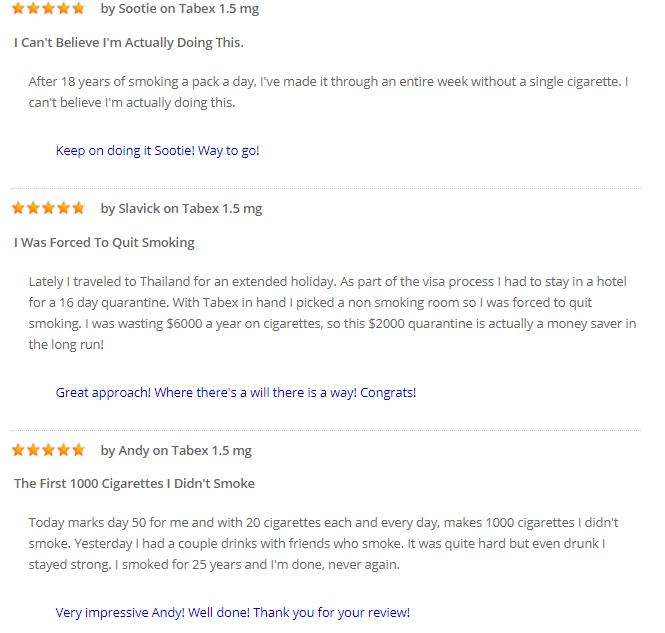Click Slavick's review text about Thailand quarantine
Image resolution: width=665 pixels, height=633 pixels.
coord(332,313)
